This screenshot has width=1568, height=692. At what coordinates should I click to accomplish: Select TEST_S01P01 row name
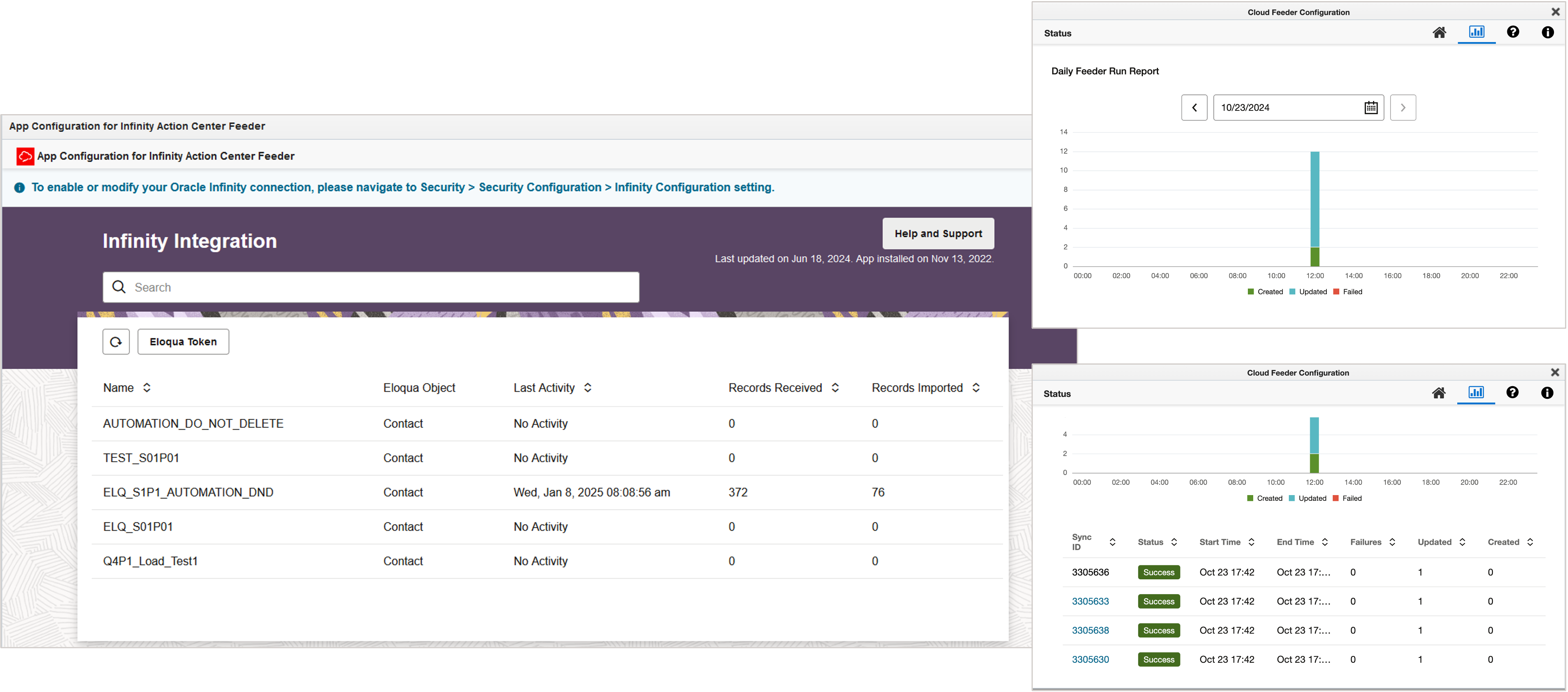(x=141, y=458)
